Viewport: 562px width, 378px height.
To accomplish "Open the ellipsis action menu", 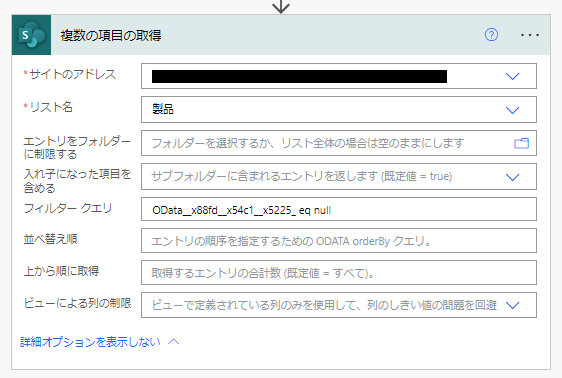I will pyautogui.click(x=530, y=35).
